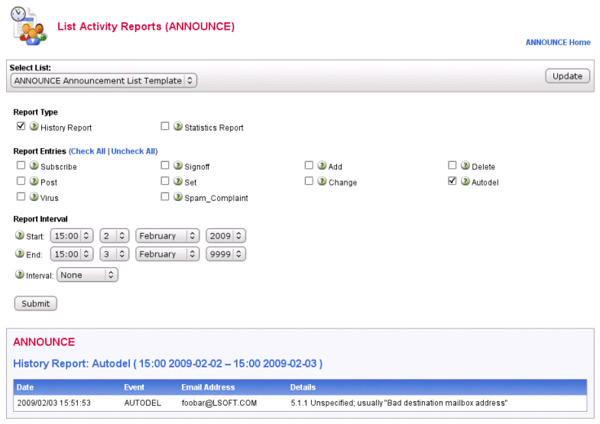The height and width of the screenshot is (424, 600).
Task: Click the help icon next to Subscribe
Action: (34, 165)
